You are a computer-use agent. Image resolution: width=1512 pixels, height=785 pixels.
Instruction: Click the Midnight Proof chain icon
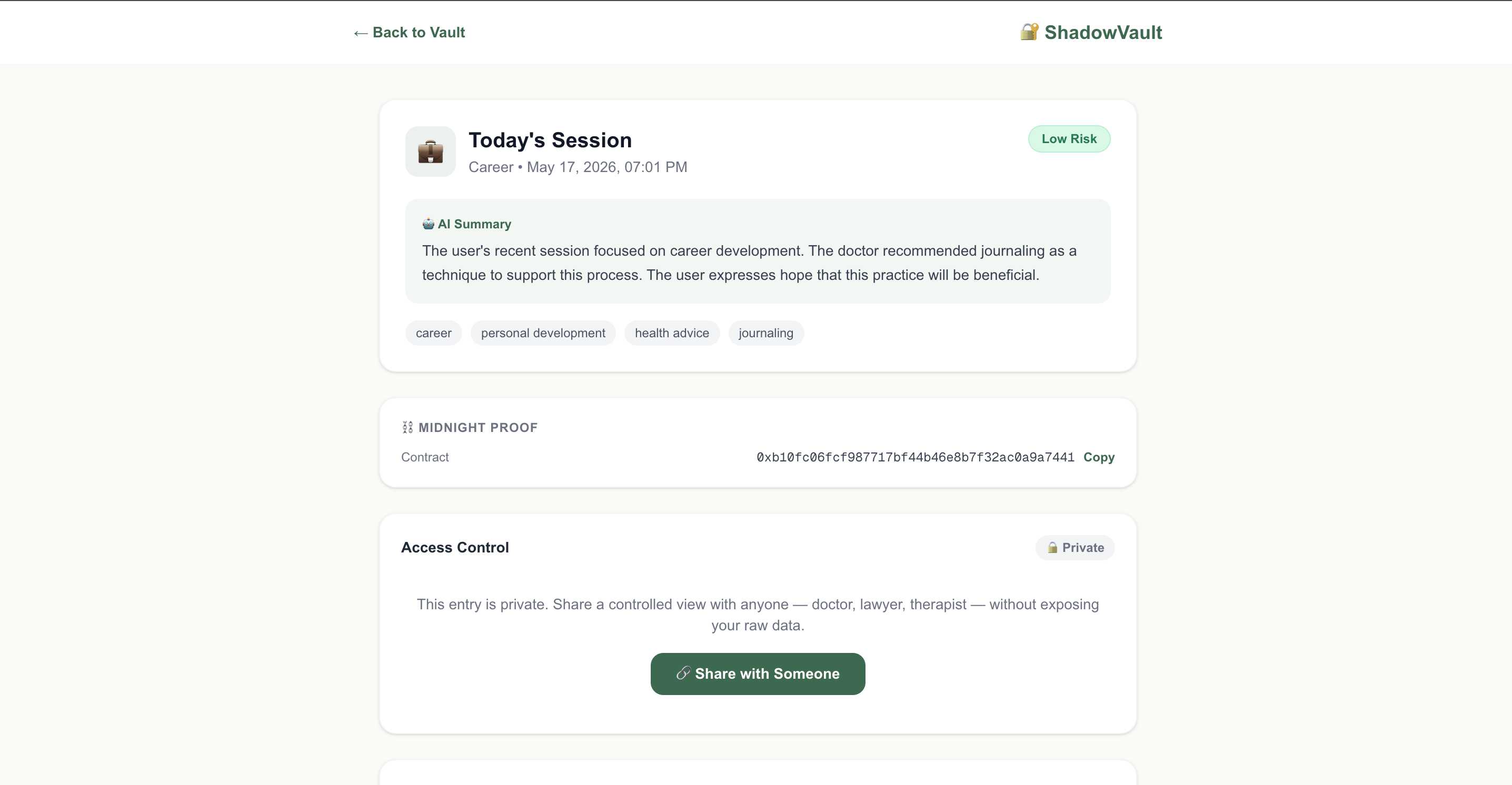407,427
